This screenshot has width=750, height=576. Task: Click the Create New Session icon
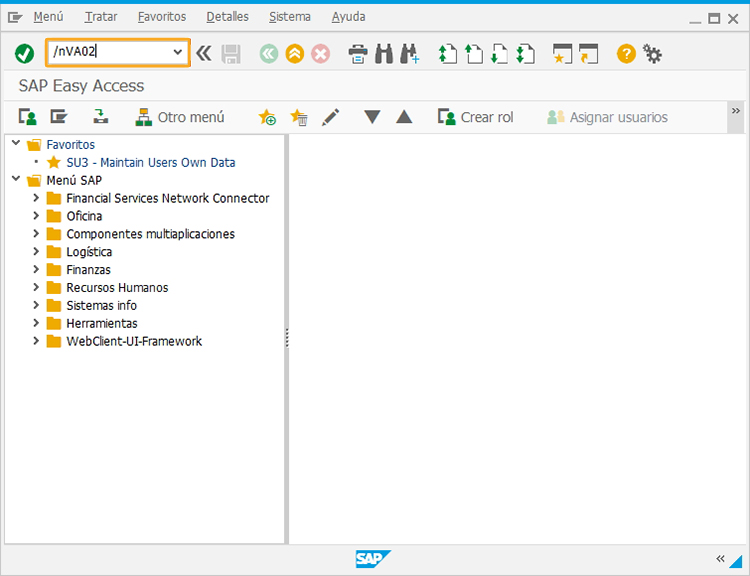click(x=562, y=54)
